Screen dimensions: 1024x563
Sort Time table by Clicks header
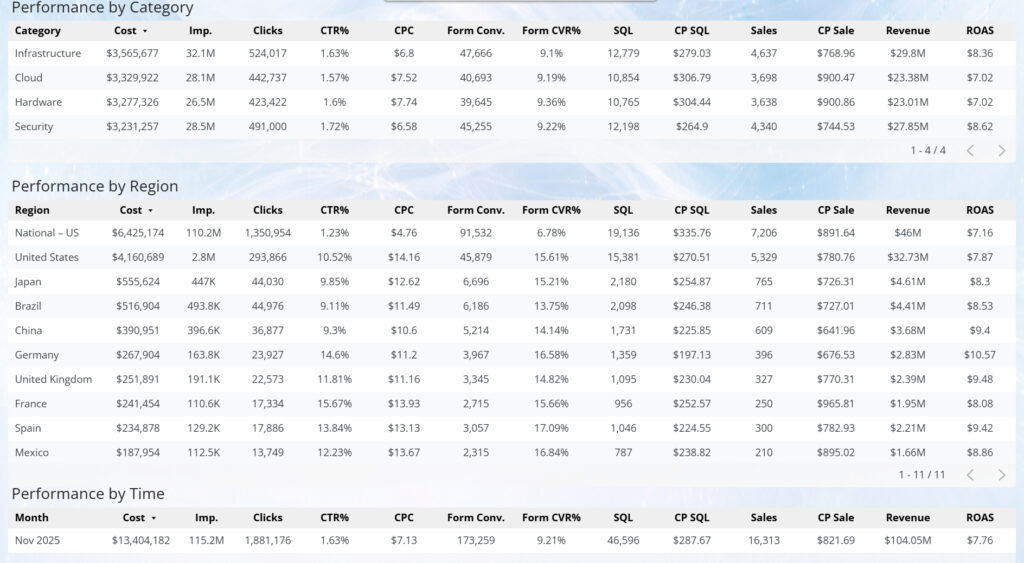point(268,518)
